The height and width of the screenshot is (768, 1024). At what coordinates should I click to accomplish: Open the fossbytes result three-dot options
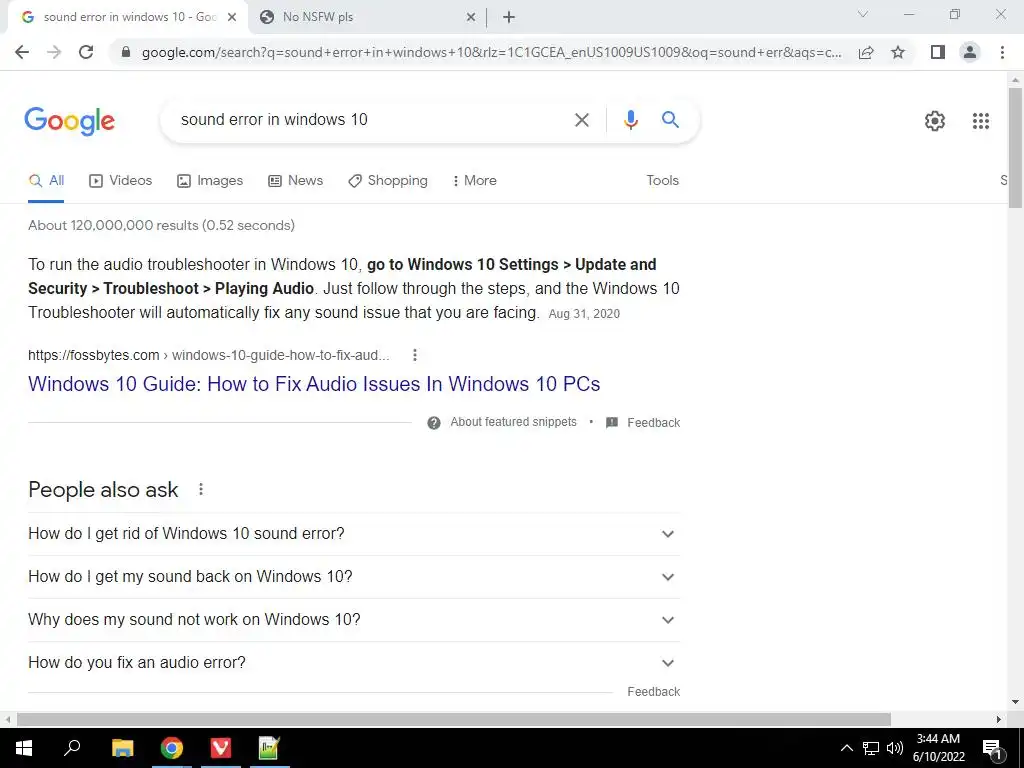click(x=415, y=355)
